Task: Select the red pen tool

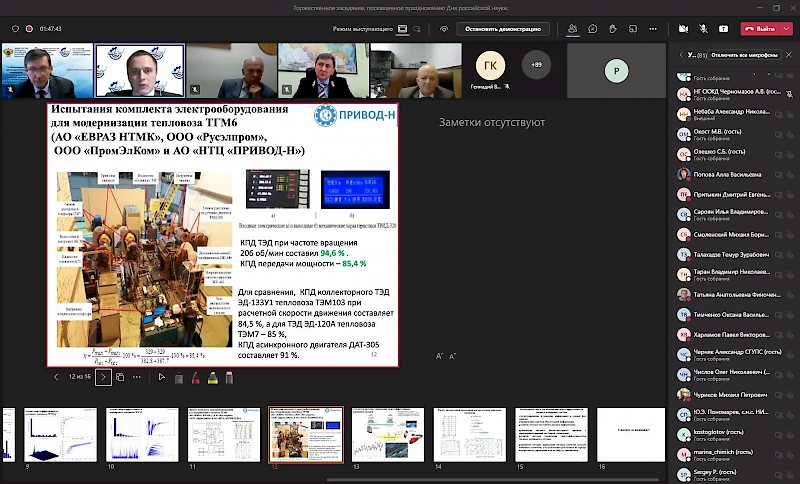Action: (x=195, y=377)
